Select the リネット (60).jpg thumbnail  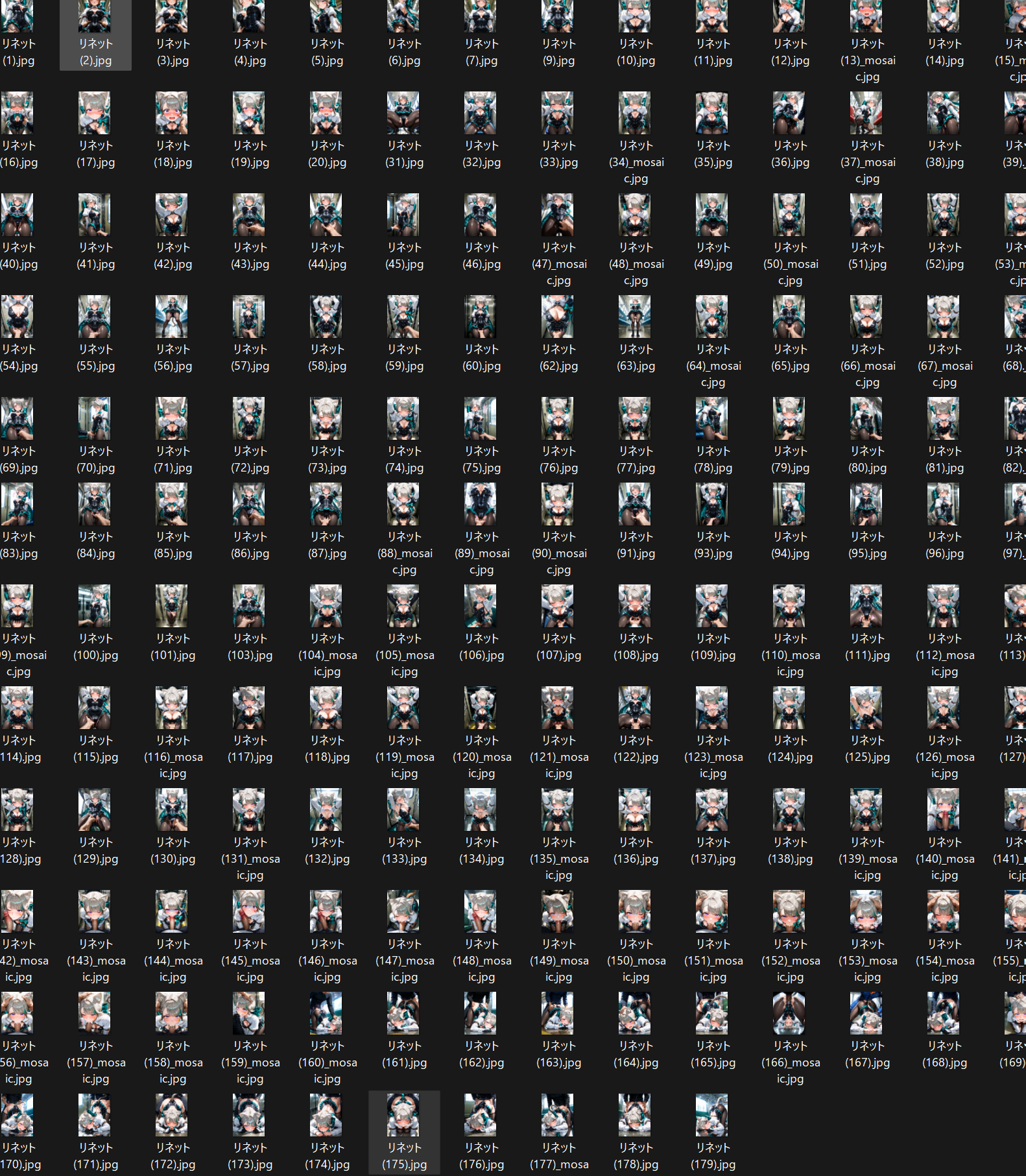click(481, 317)
